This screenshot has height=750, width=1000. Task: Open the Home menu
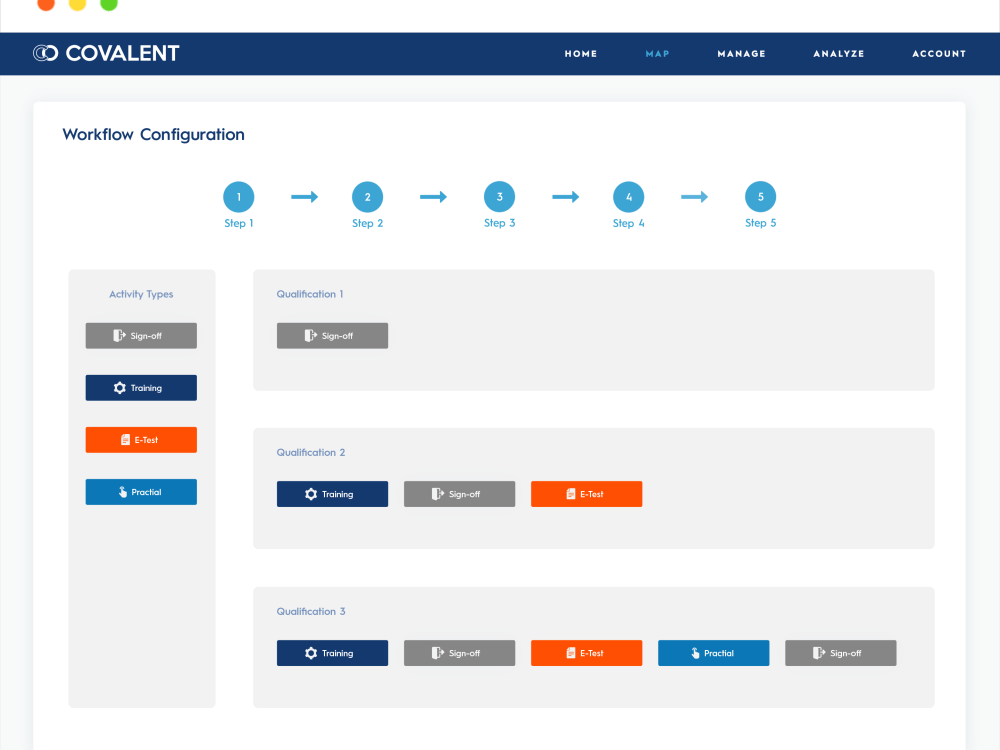click(580, 54)
